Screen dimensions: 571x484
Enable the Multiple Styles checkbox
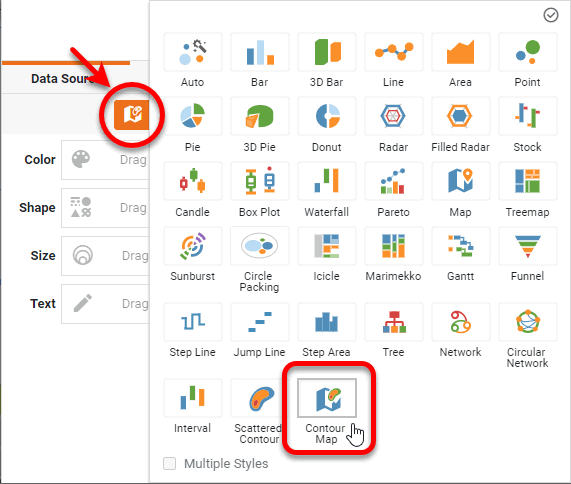[169, 464]
